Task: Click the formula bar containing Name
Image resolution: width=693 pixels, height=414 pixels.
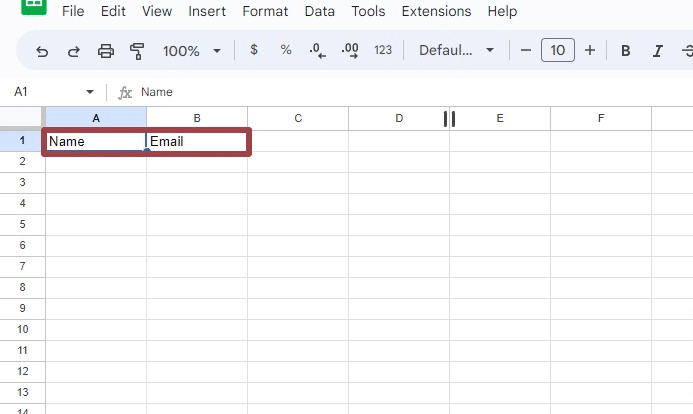Action: pos(415,92)
